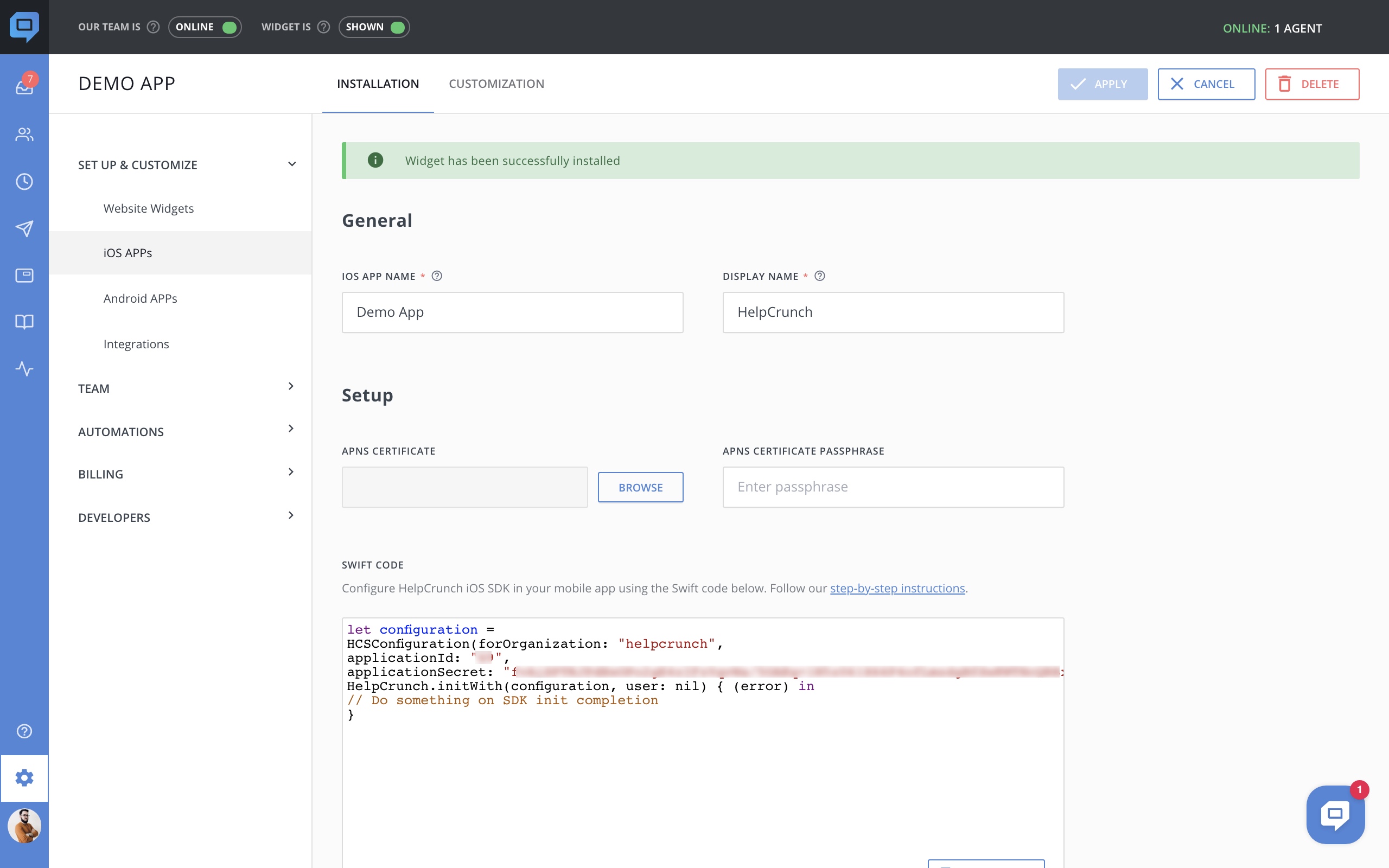Screen dimensions: 1389x868
Task: Open the user profile avatar
Action: tap(24, 826)
